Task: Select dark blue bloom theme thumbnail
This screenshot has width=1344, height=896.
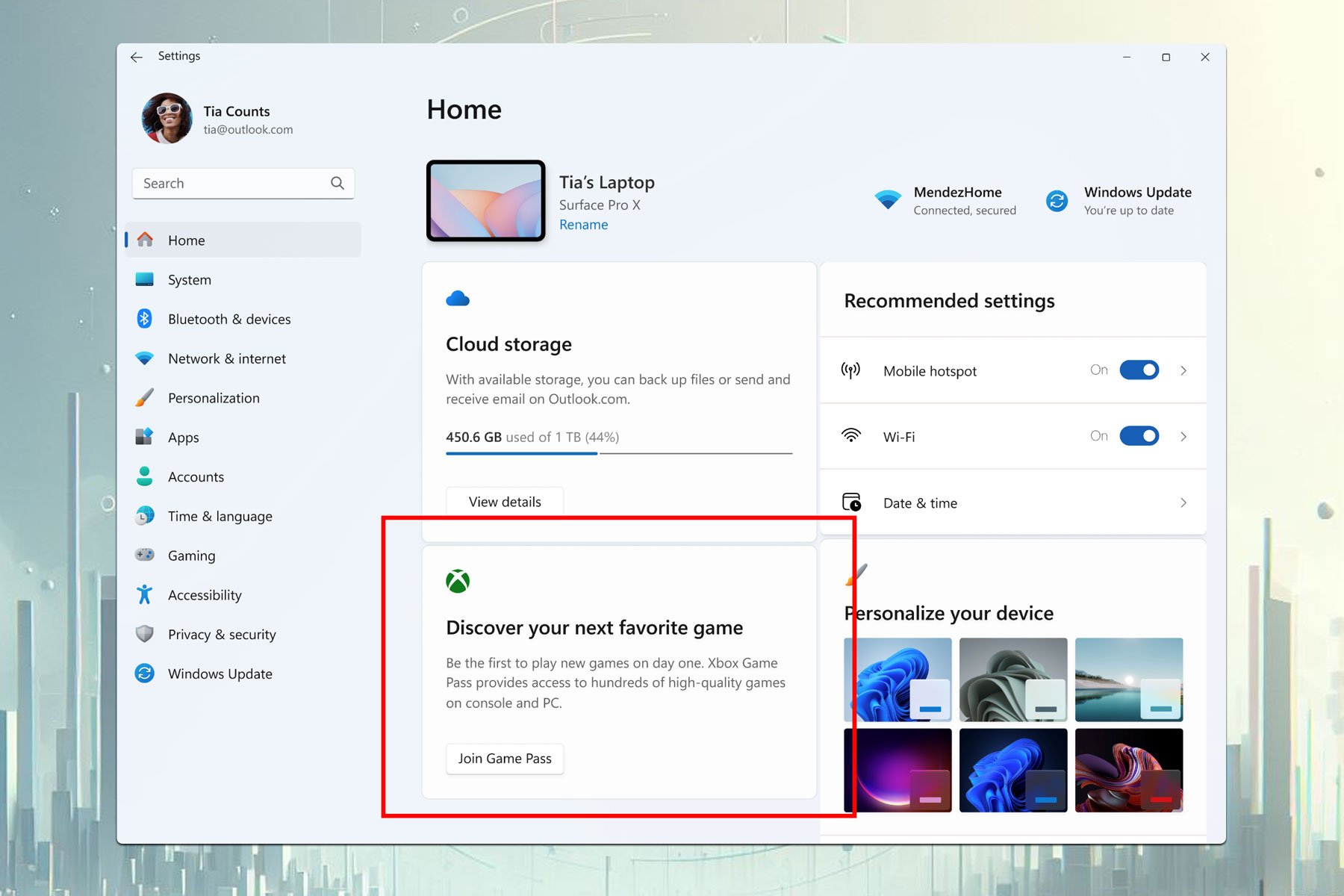Action: pos(1013,770)
